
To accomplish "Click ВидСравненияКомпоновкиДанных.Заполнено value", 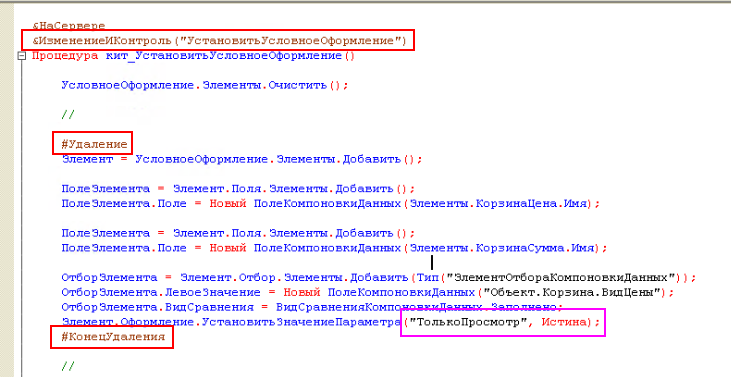I will (416, 308).
